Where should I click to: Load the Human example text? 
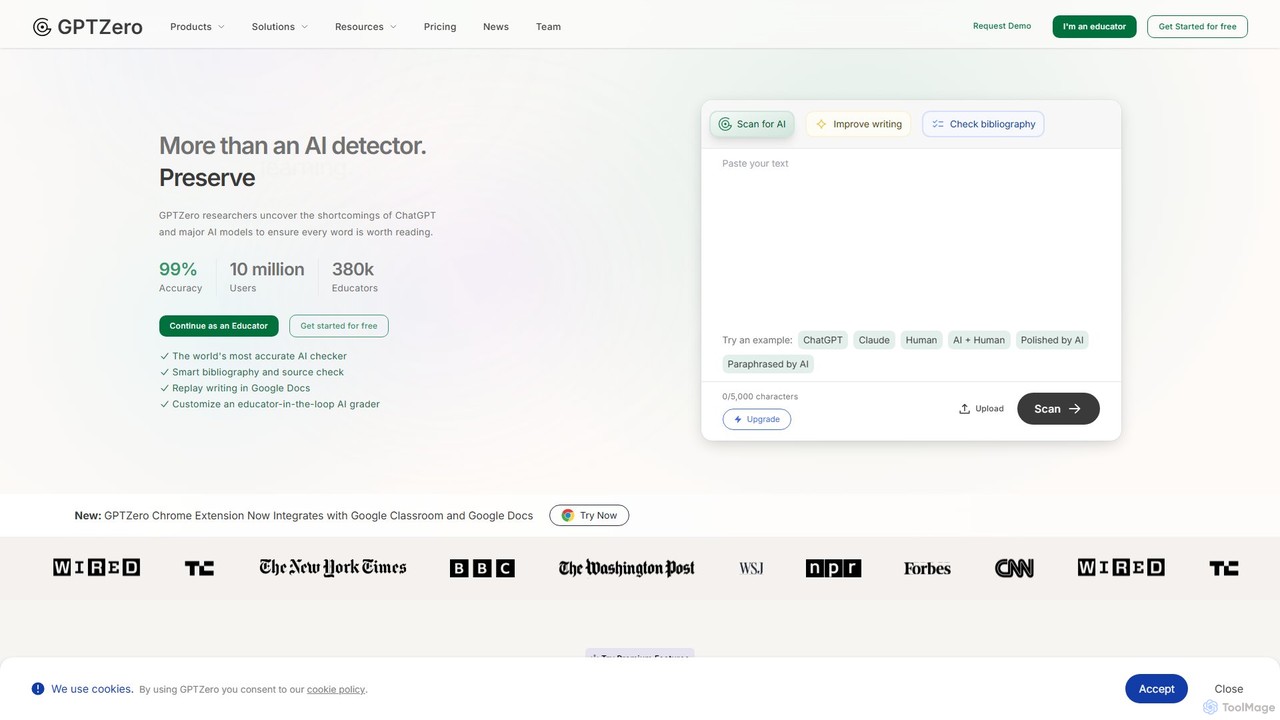(921, 340)
